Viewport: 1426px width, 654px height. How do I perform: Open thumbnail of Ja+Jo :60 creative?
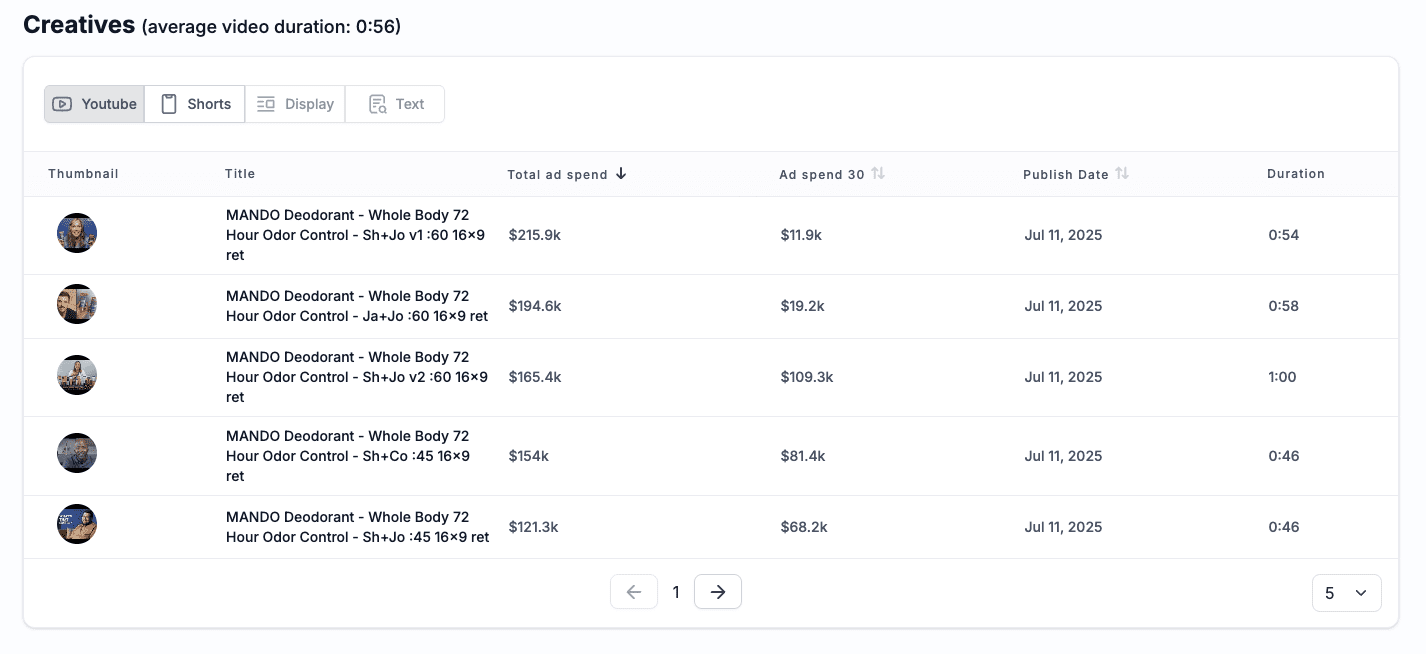[x=77, y=305]
